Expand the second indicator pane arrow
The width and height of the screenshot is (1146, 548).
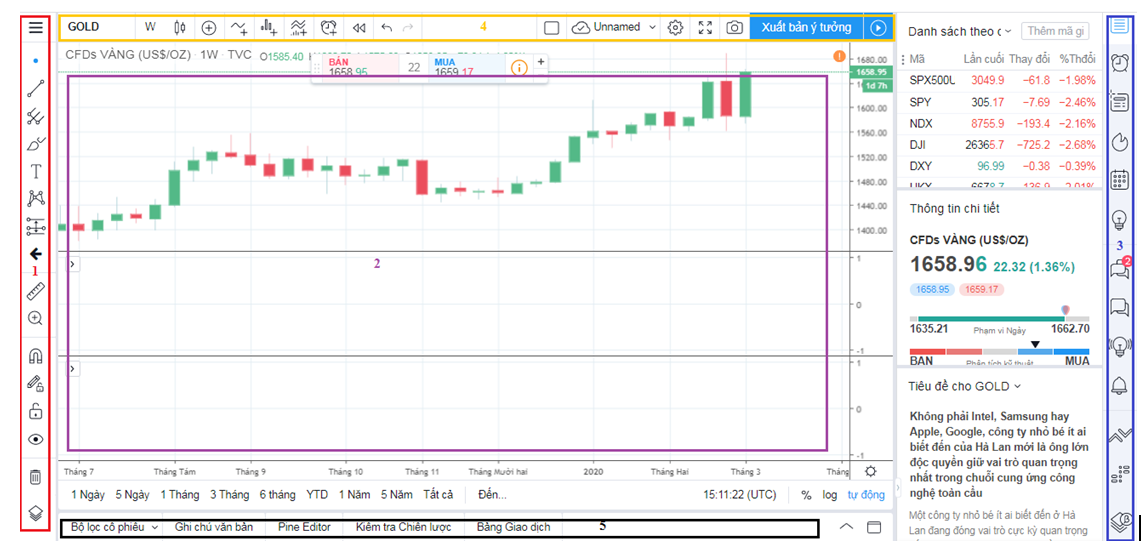tap(74, 369)
